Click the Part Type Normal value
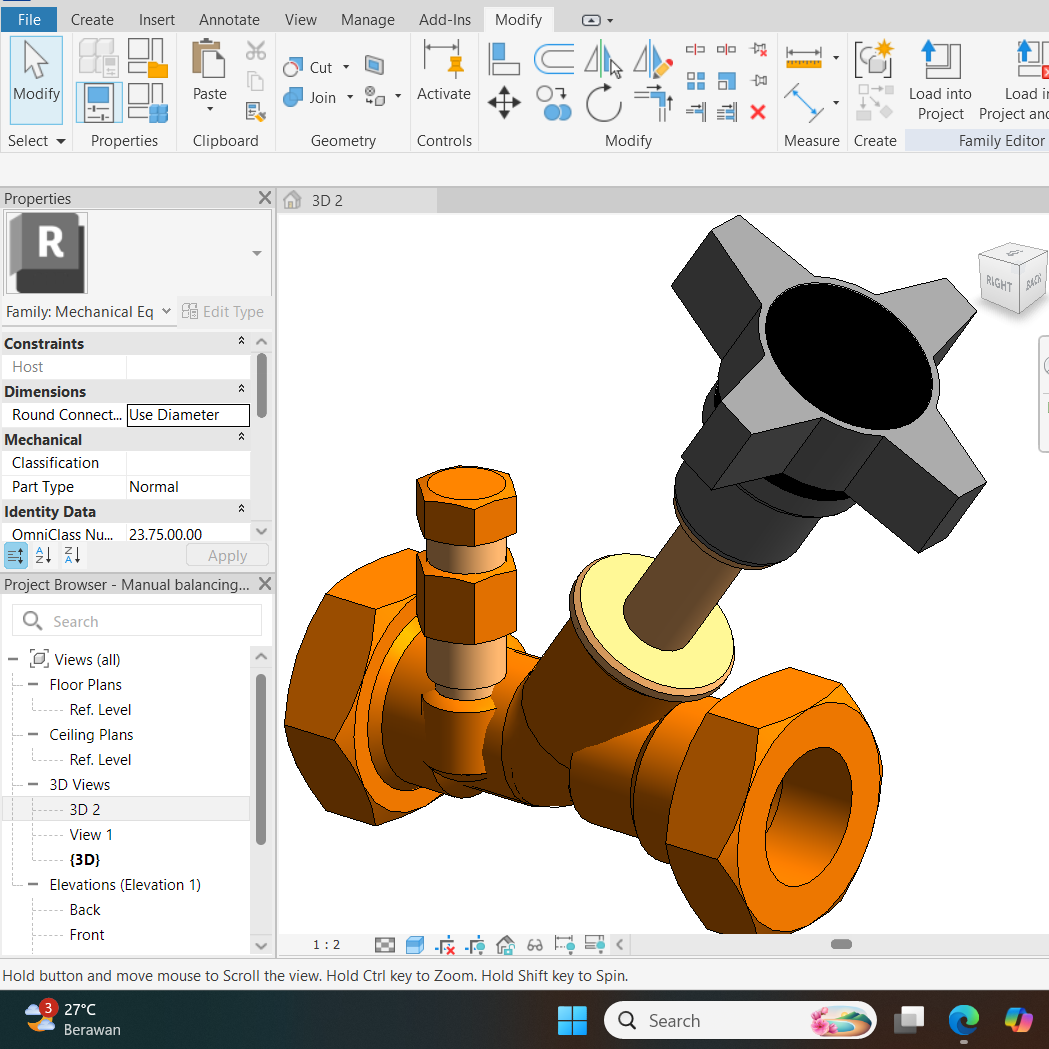The width and height of the screenshot is (1049, 1049). 188,487
